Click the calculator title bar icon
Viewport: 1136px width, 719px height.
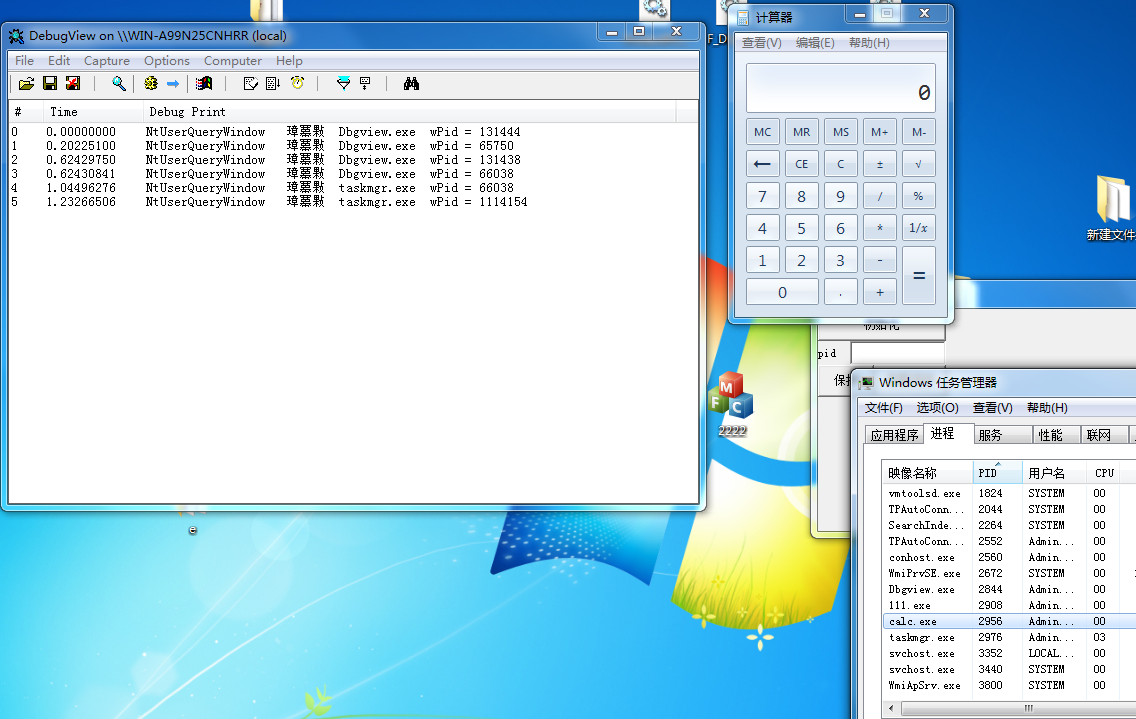pyautogui.click(x=743, y=17)
